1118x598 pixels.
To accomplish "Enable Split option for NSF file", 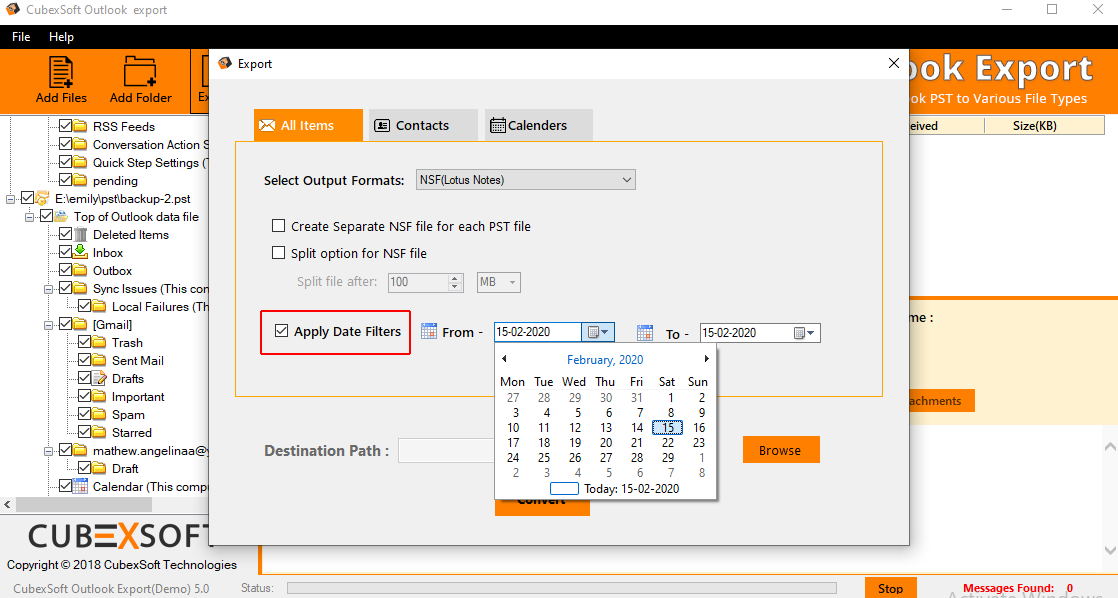I will 279,254.
